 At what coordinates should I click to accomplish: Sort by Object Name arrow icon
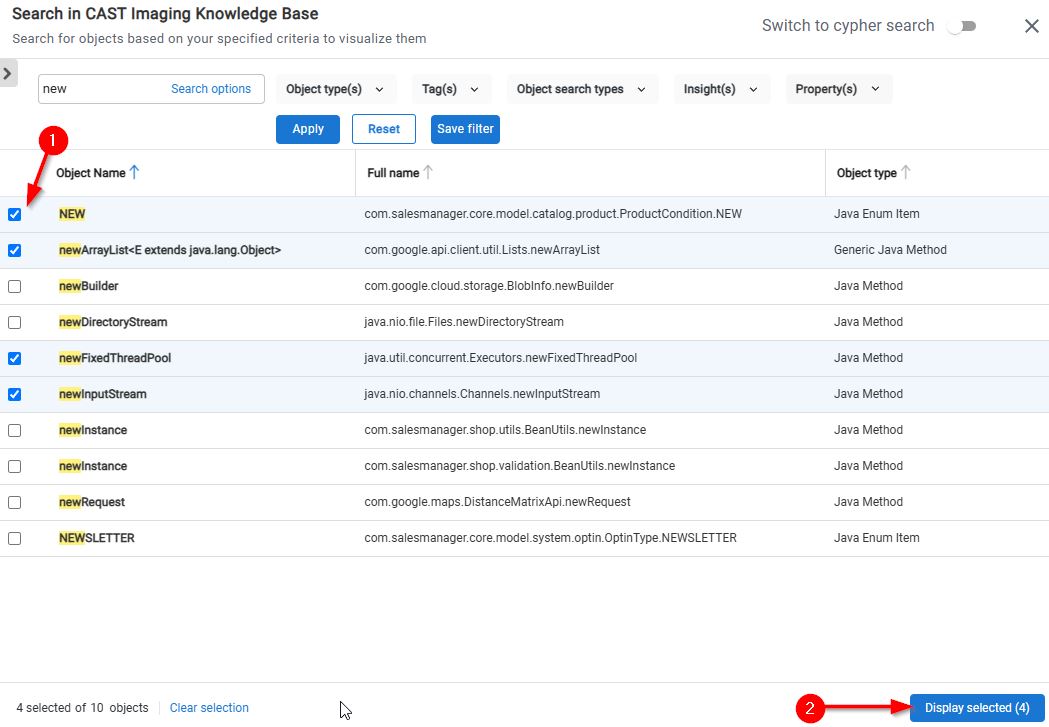click(x=134, y=173)
